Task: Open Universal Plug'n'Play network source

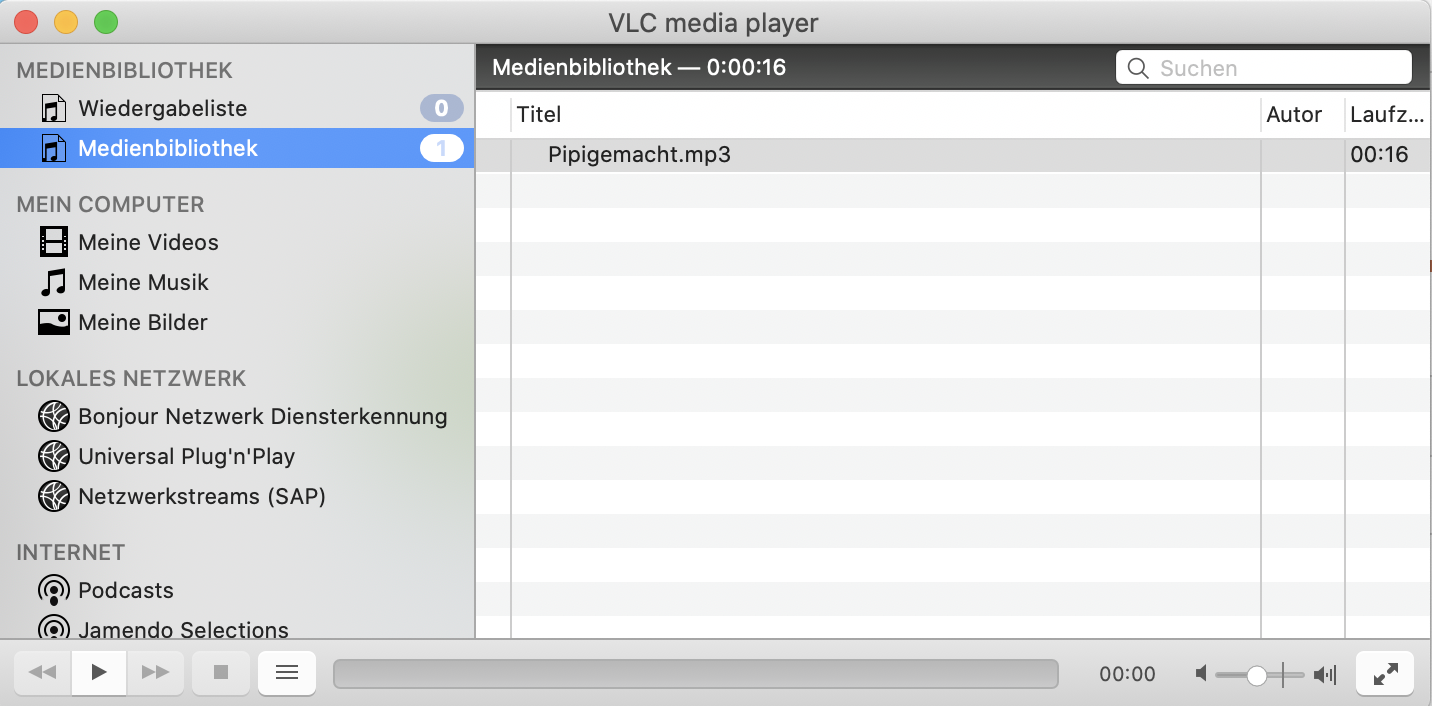Action: point(237,456)
